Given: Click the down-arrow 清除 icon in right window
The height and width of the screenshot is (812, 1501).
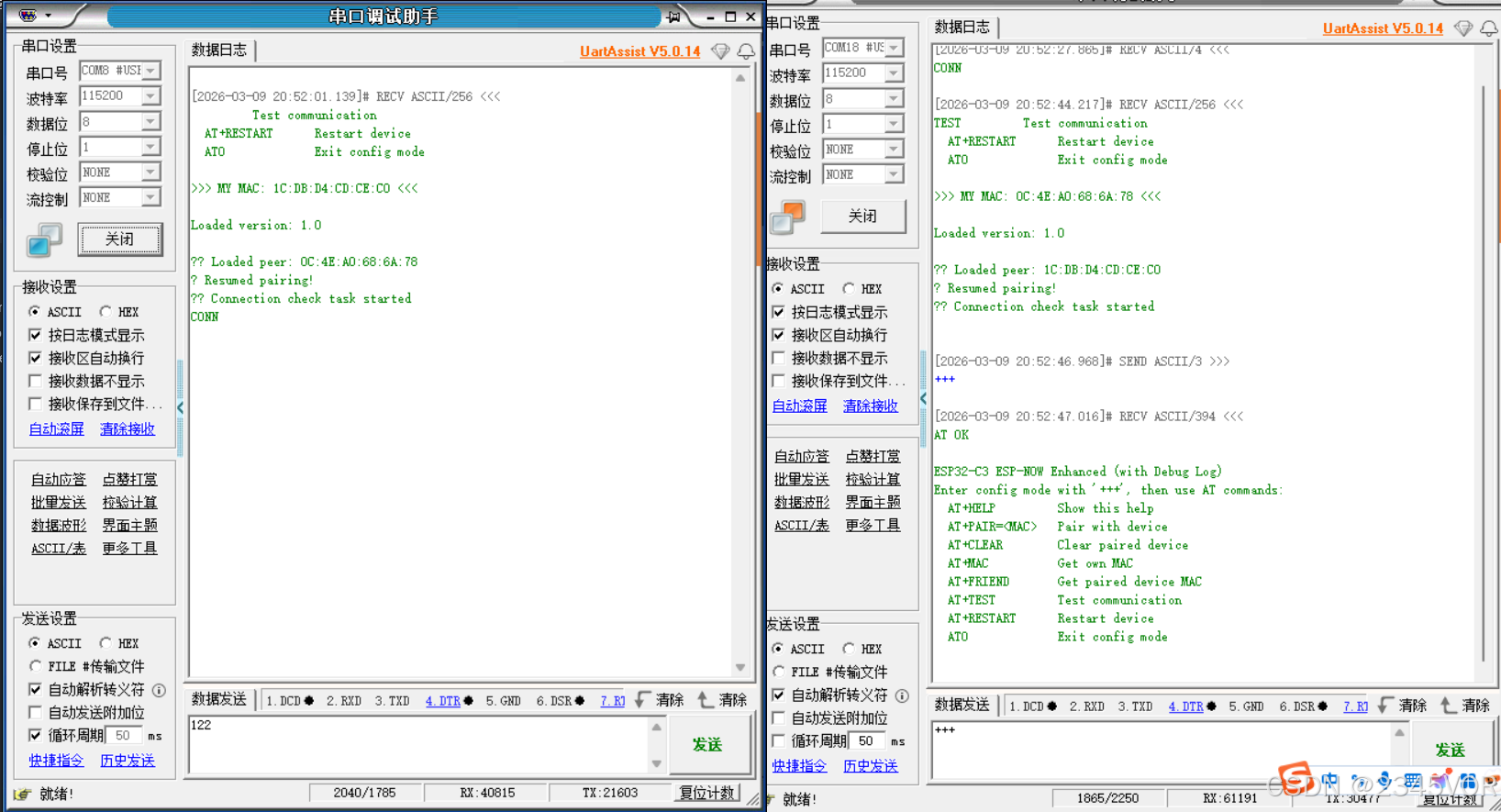Looking at the screenshot, I should click(x=1386, y=705).
